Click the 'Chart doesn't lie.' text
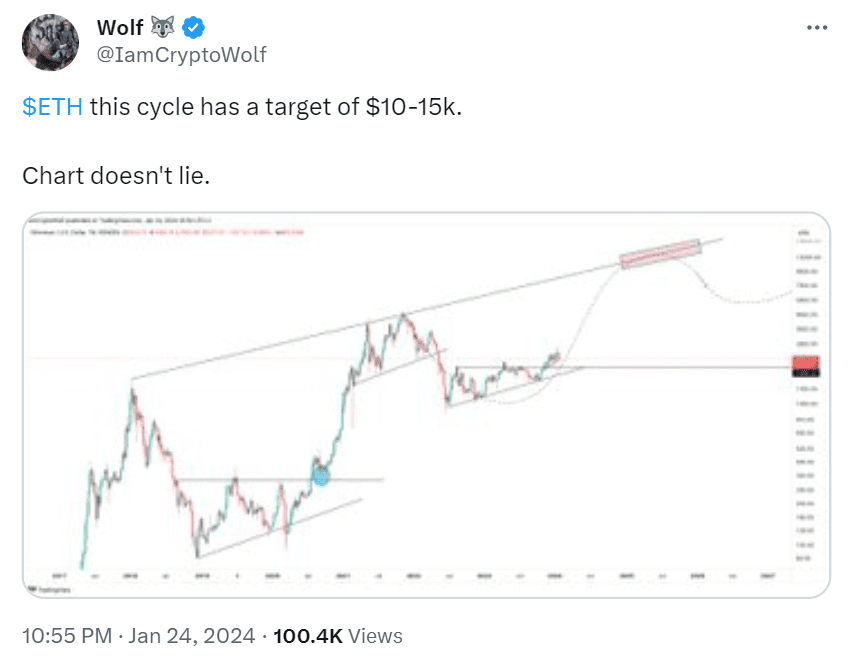This screenshot has width=850, height=656. pyautogui.click(x=117, y=175)
